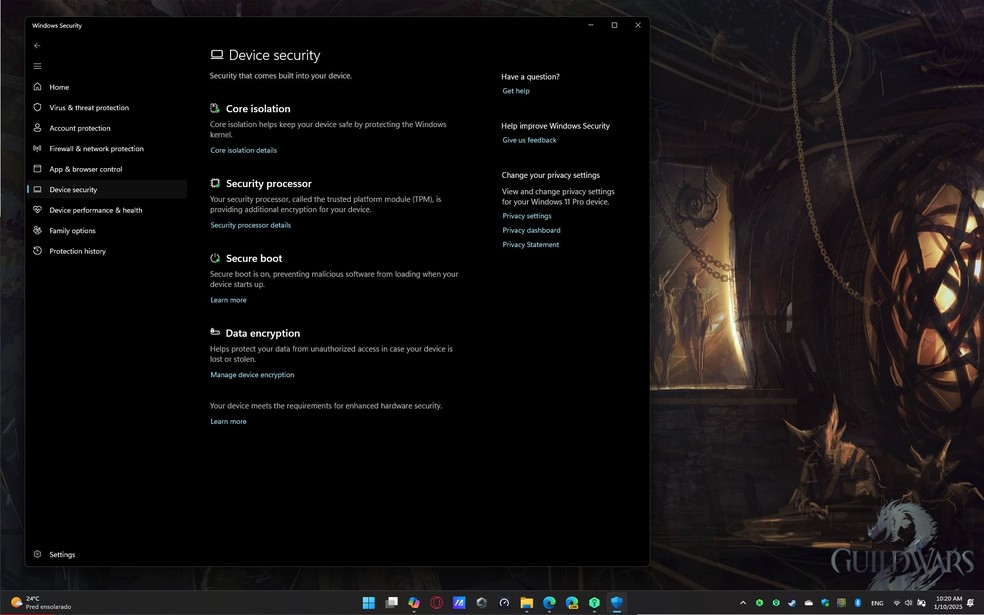984x615 pixels.
Task: Collapse the hamburger navigation menu
Action: coord(37,66)
